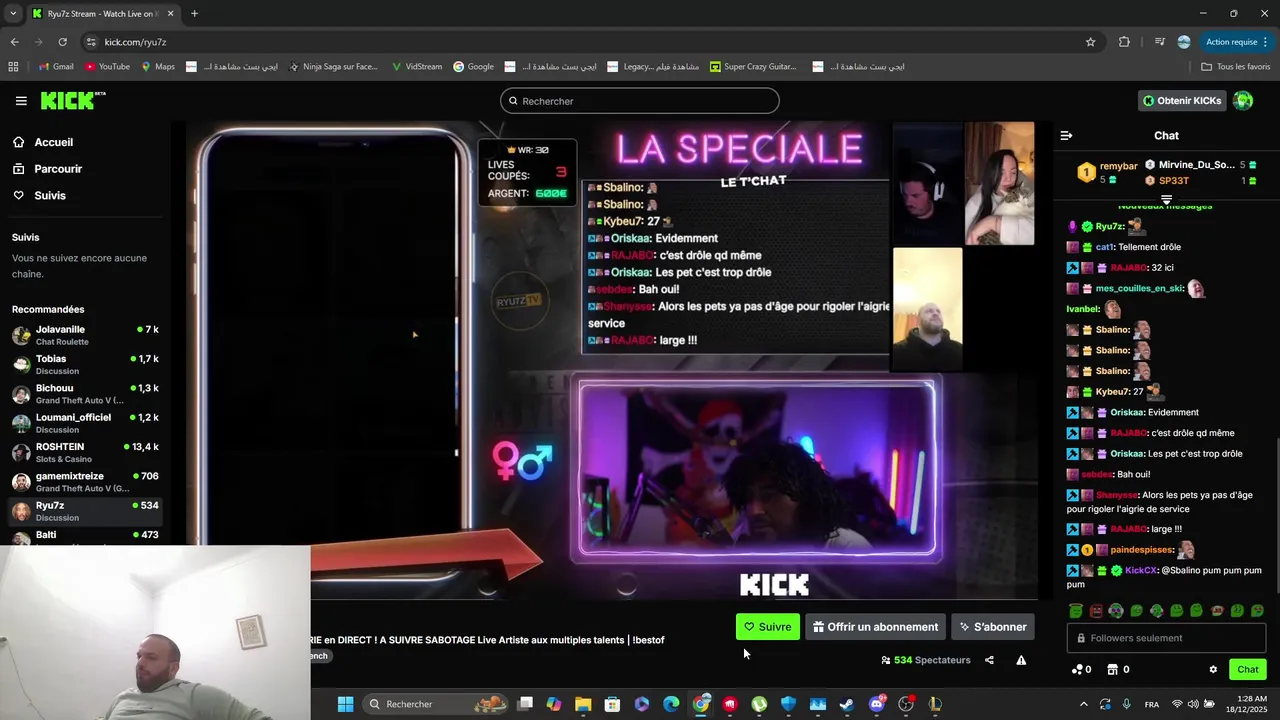Insert the angel halo green emote
The image size is (1280, 720).
click(x=1076, y=610)
